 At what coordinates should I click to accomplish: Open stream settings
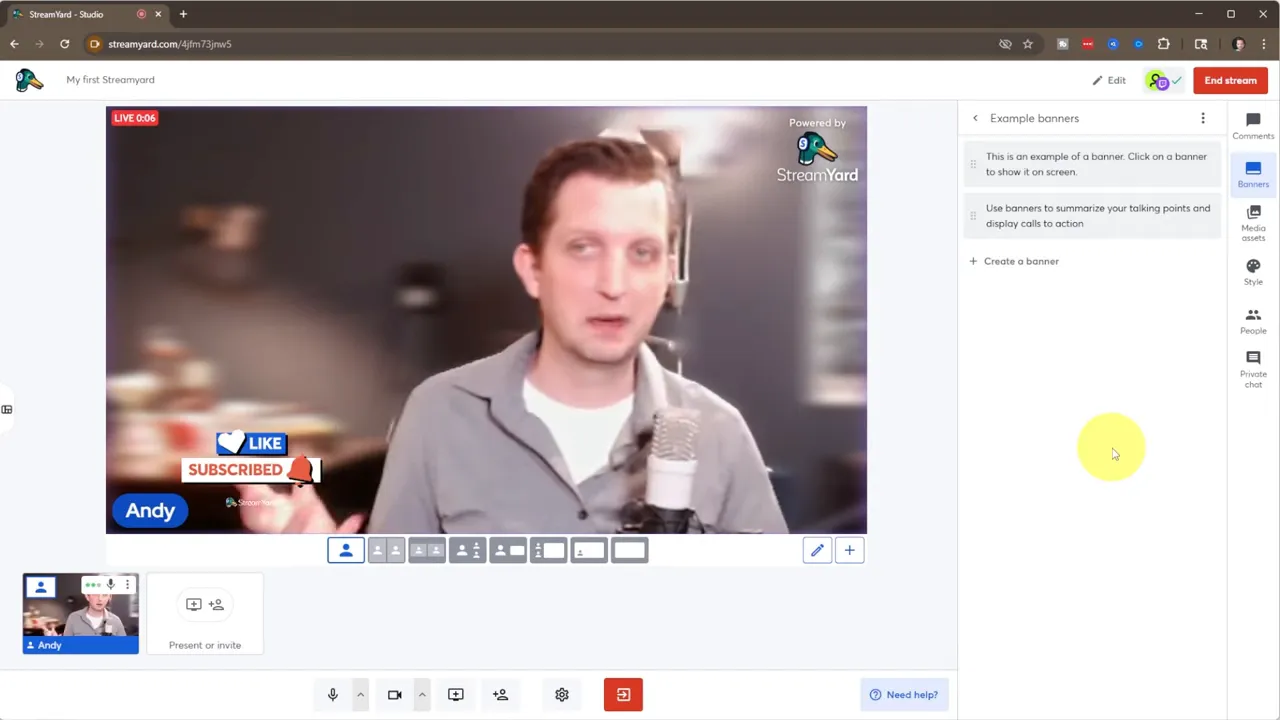pyautogui.click(x=561, y=694)
